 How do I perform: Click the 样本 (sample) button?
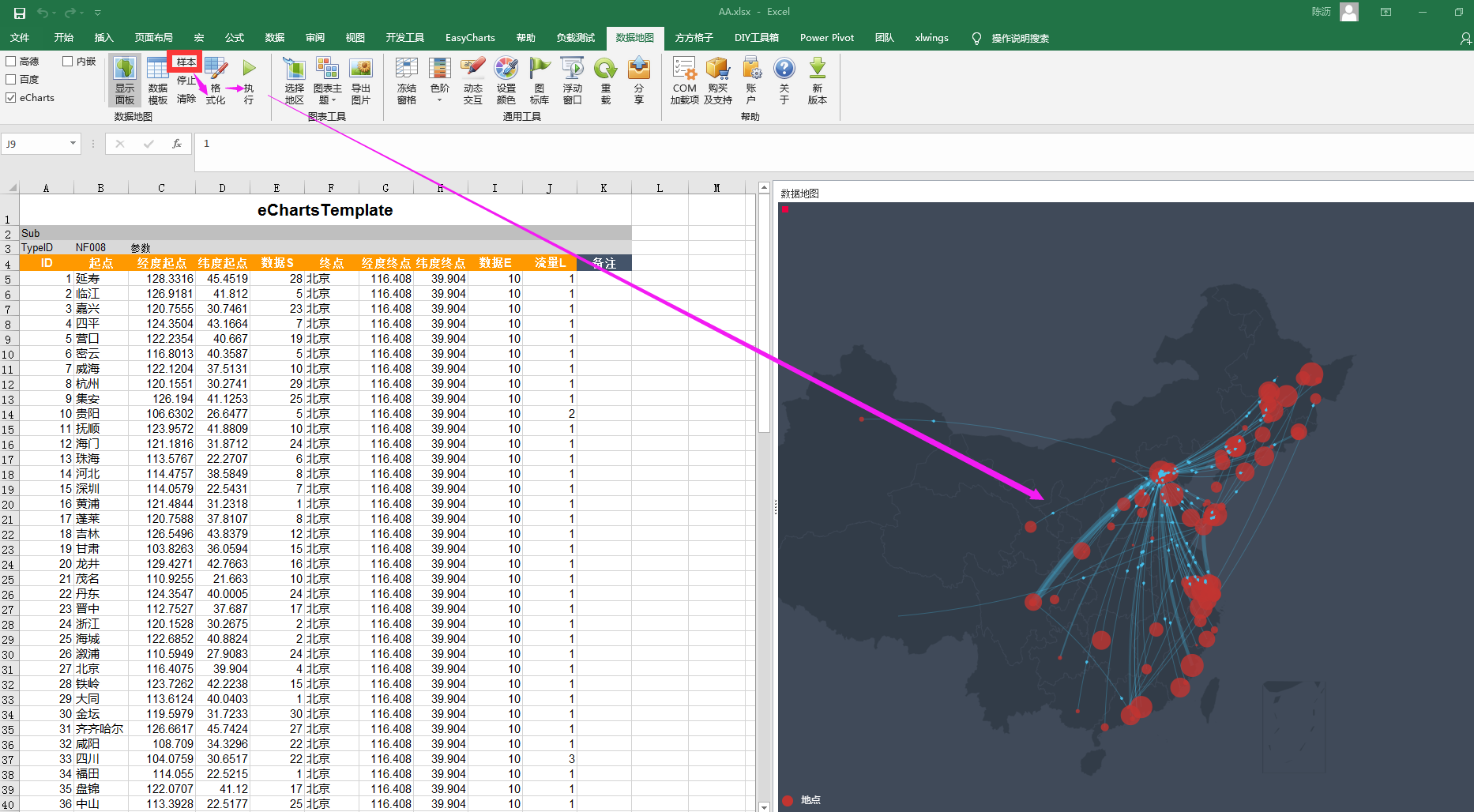click(185, 62)
